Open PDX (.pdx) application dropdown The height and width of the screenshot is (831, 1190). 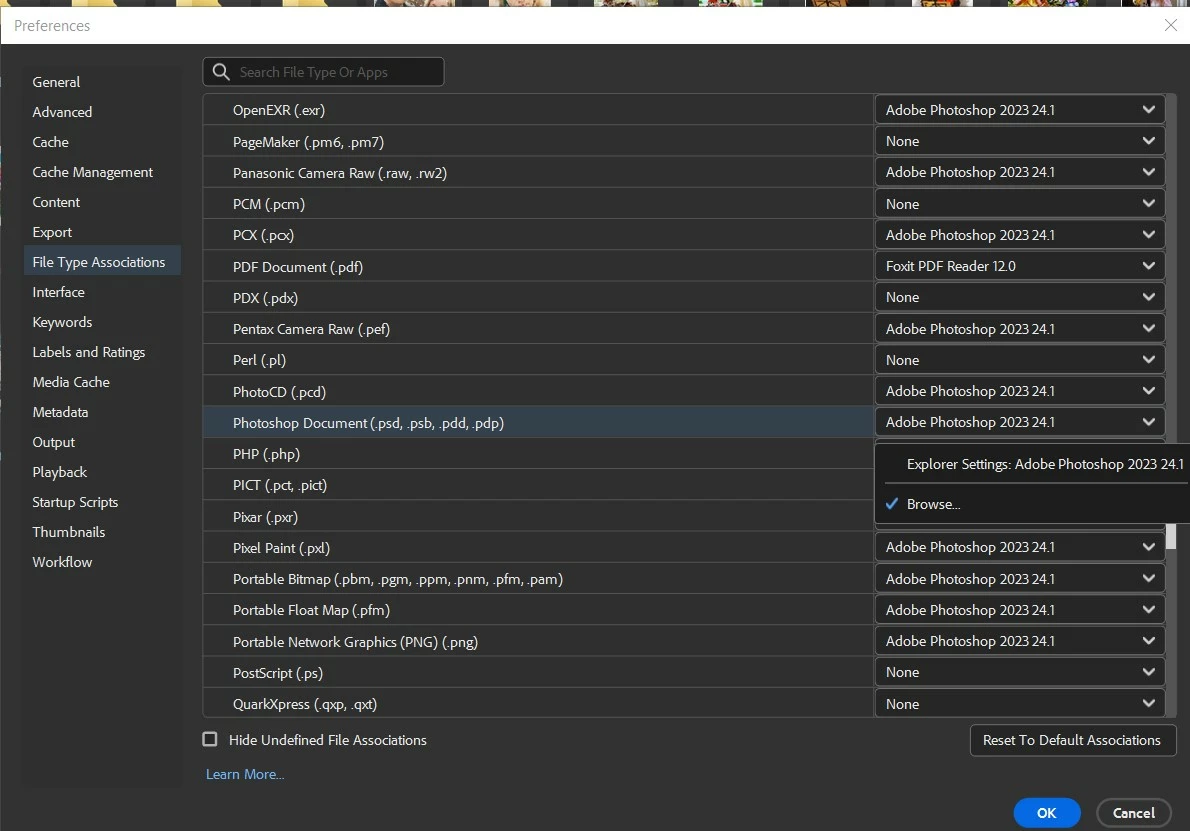pyautogui.click(x=1019, y=297)
